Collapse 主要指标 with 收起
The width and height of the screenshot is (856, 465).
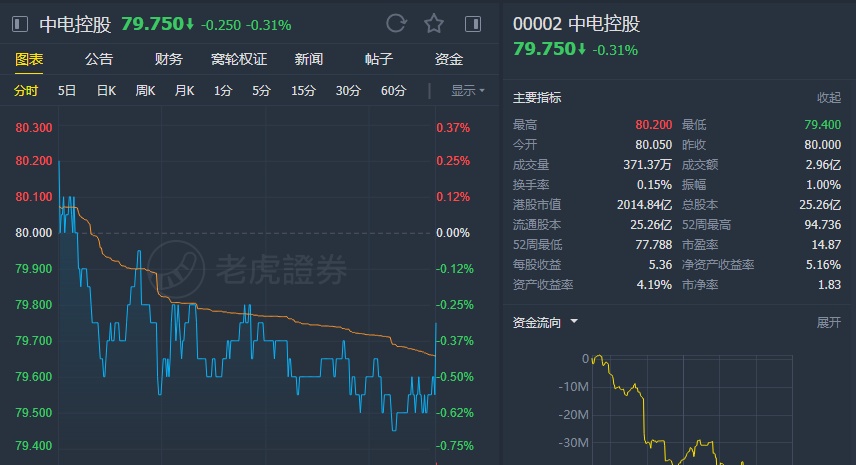[829, 98]
